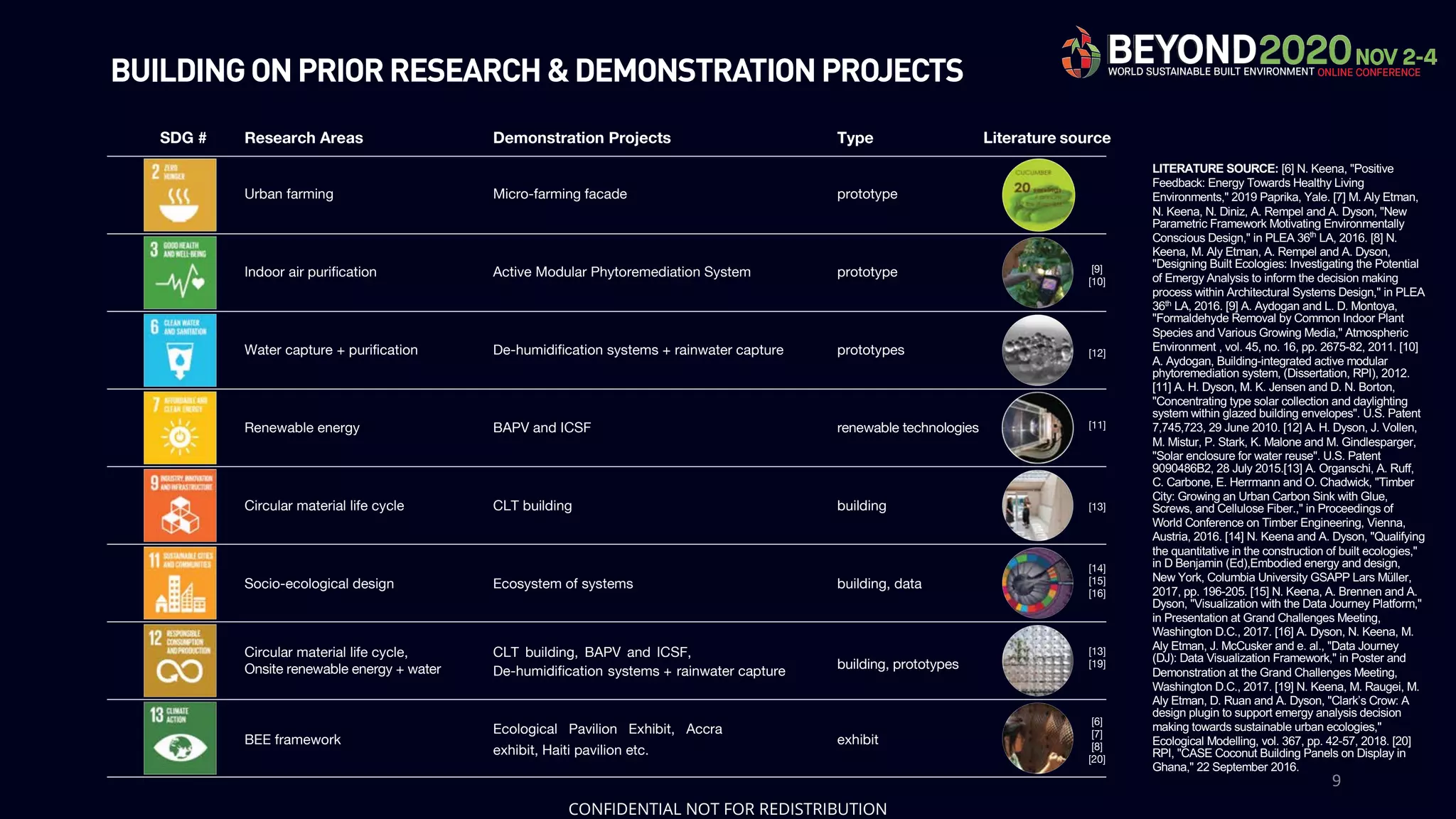Image resolution: width=1456 pixels, height=819 pixels.
Task: Click the Literature source column header
Action: point(1046,138)
